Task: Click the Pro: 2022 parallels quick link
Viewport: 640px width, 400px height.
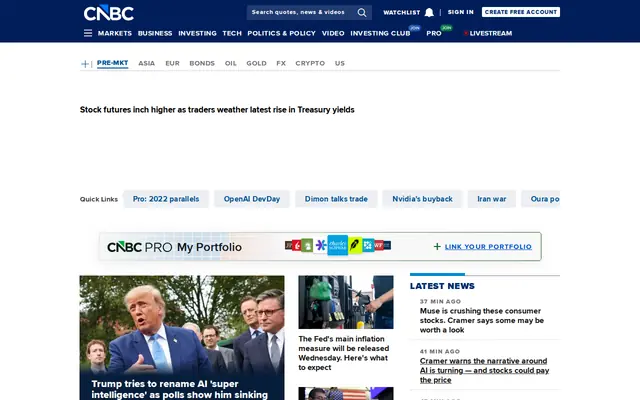Action: 166,199
